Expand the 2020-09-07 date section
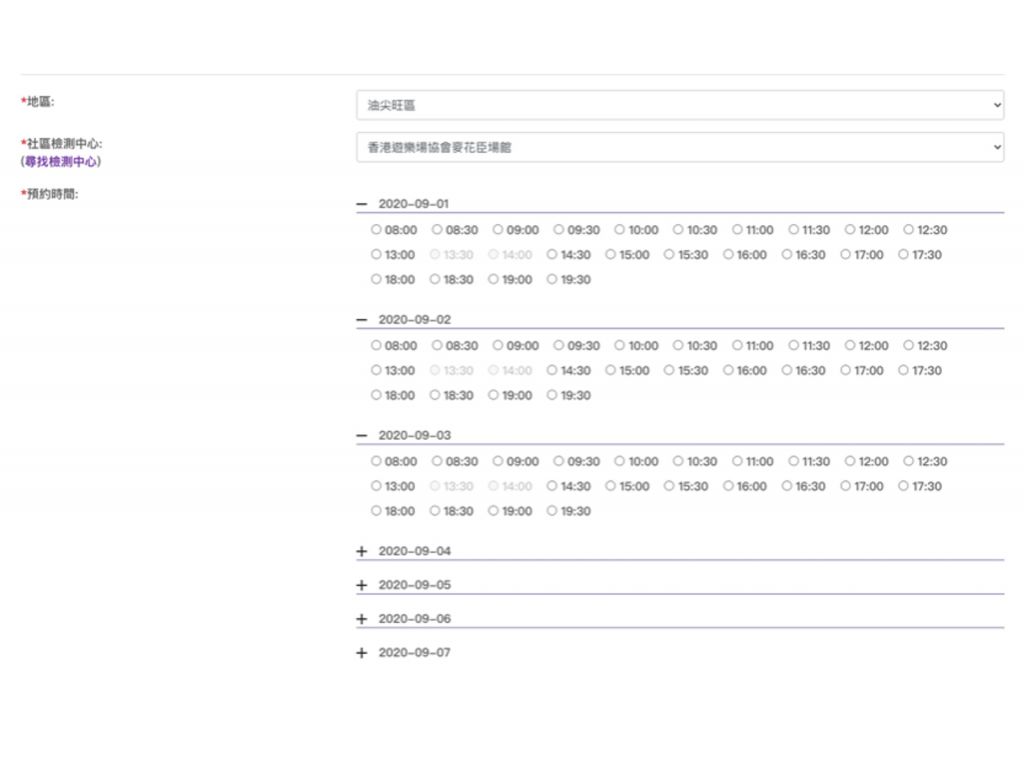 click(362, 653)
